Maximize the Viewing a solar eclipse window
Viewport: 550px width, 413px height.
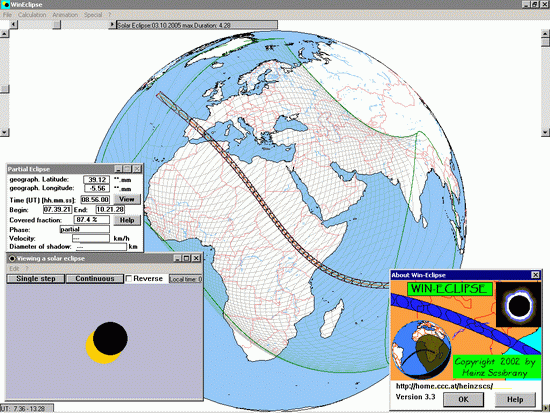(187, 258)
